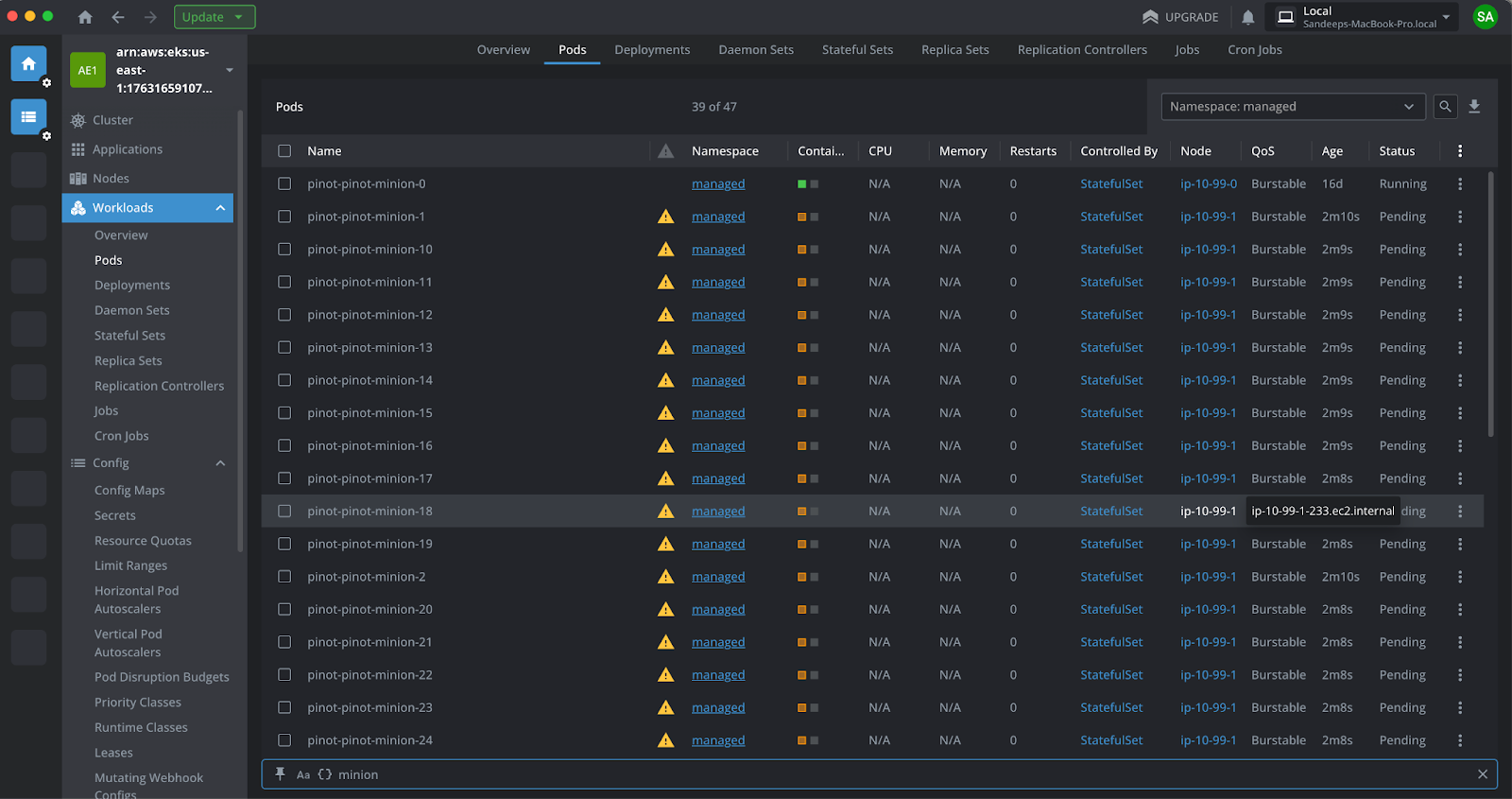Open the three-dot menu for pinot-pinot-minion-0
Screen dimensions: 1512x799
(1460, 184)
